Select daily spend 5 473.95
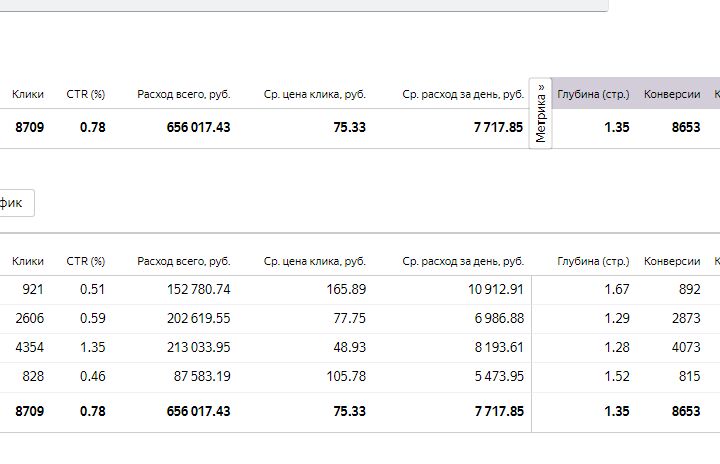Image resolution: width=720 pixels, height=464 pixels. pos(499,376)
